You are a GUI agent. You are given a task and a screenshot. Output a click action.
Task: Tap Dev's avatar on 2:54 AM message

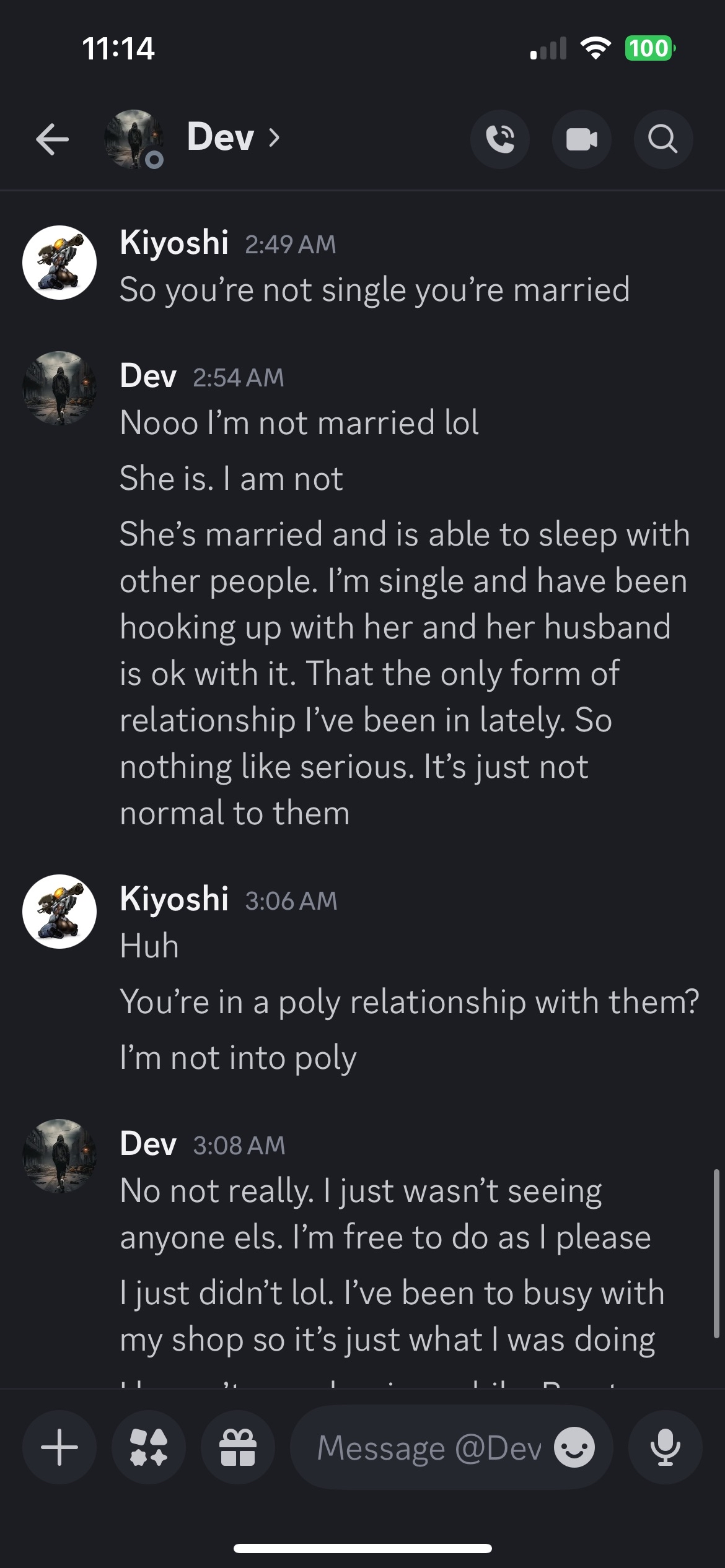coord(59,388)
